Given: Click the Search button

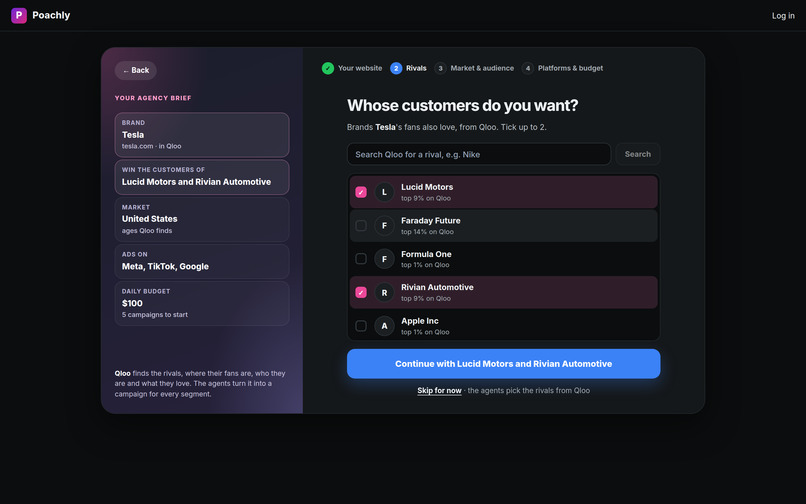Looking at the screenshot, I should point(637,154).
